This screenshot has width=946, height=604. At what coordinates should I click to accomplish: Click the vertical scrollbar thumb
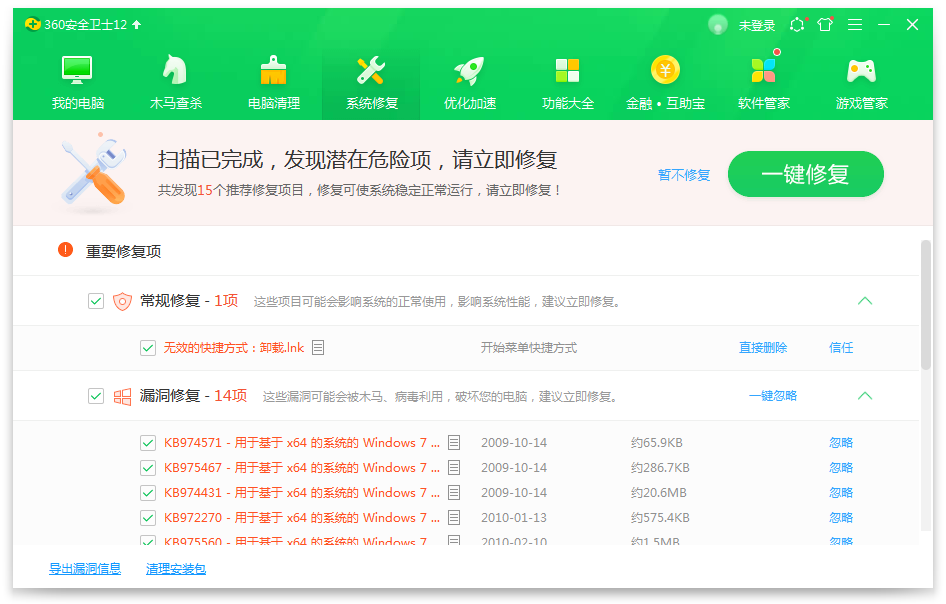pos(925,305)
